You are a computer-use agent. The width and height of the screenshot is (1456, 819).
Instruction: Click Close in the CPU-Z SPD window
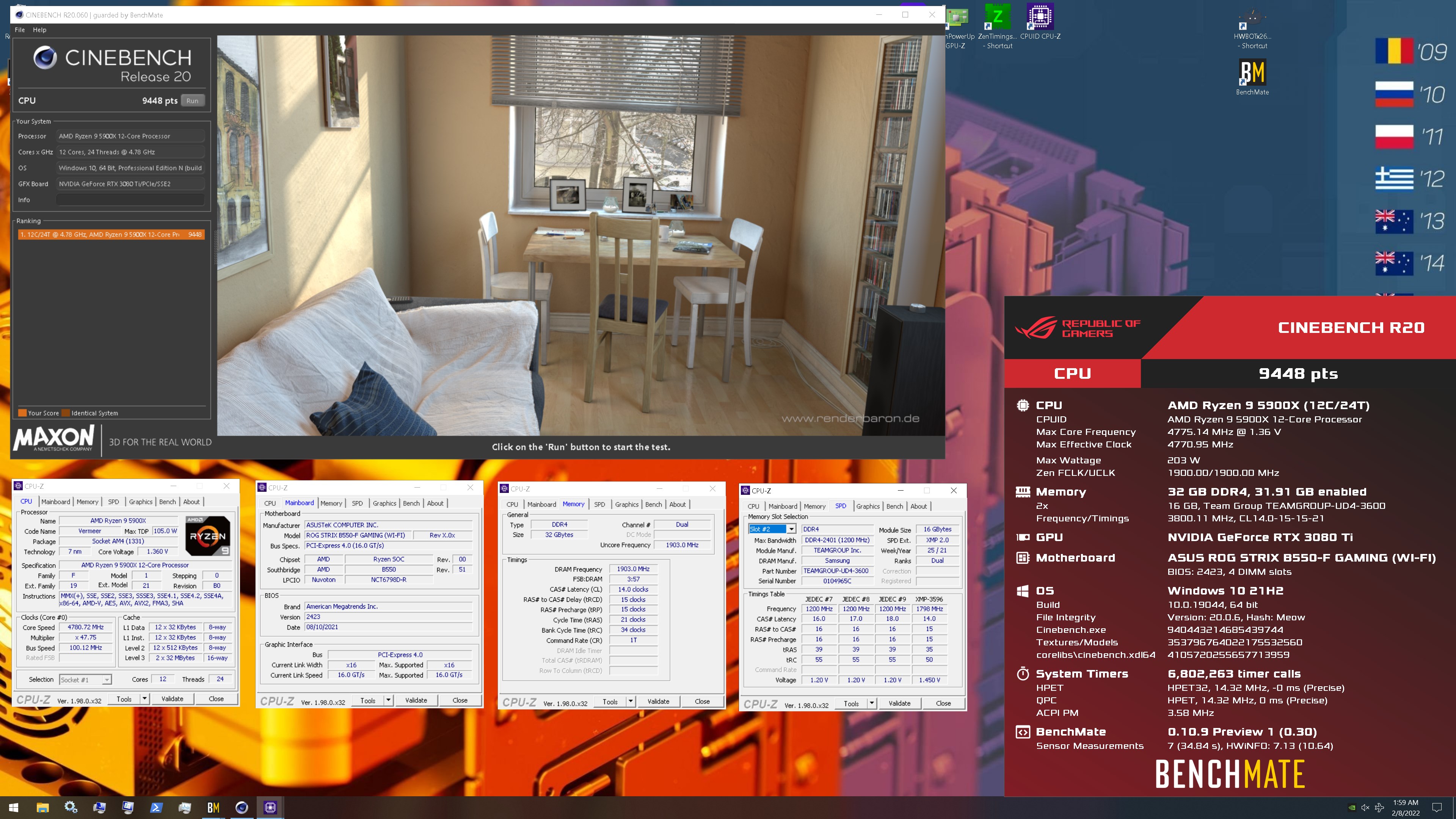[x=943, y=703]
